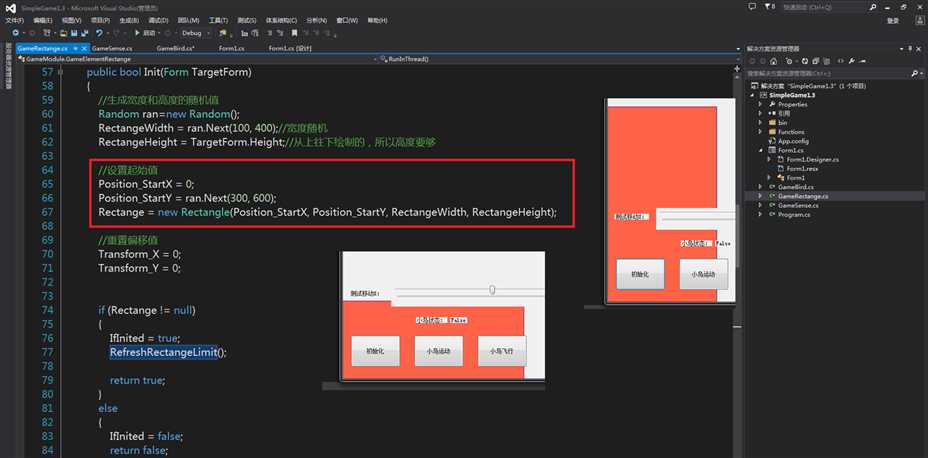Click the feedback speech-bubble icon in title bar
The image size is (928, 458).
752,7
